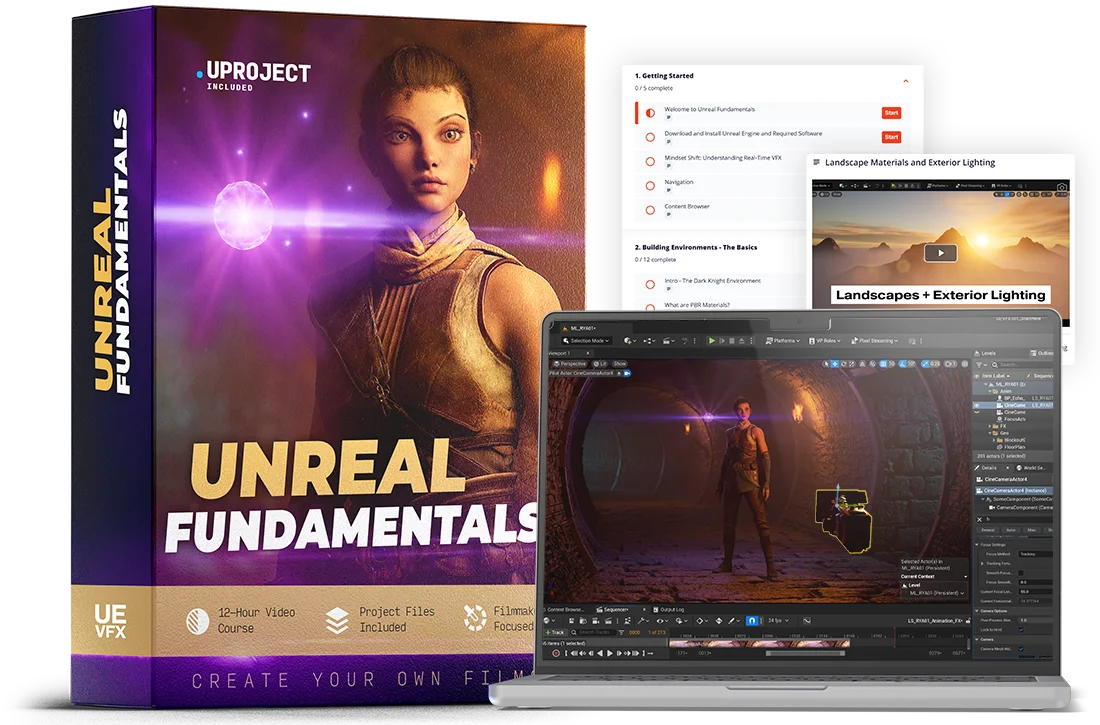Click the Sequencer track filter funnel icon
Image resolution: width=1100 pixels, height=725 pixels.
tap(622, 632)
